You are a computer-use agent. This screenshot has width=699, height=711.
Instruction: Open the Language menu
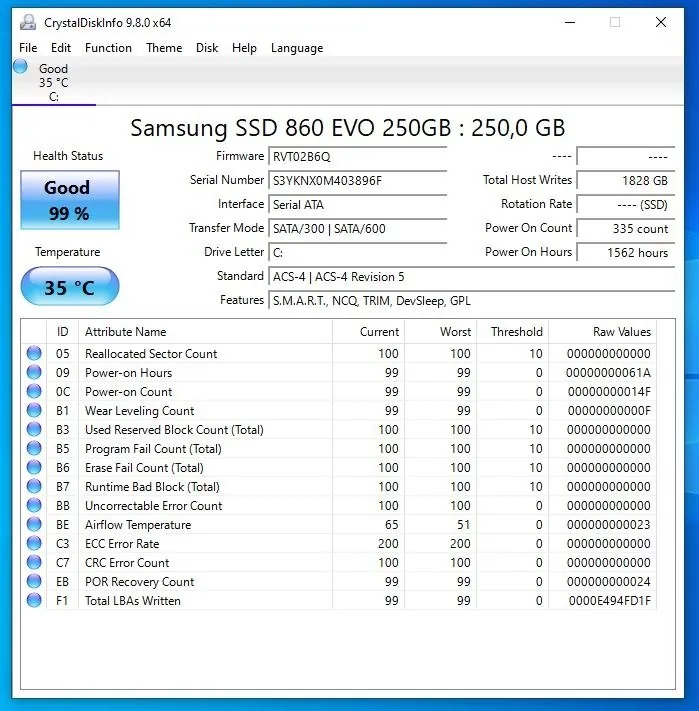point(297,48)
